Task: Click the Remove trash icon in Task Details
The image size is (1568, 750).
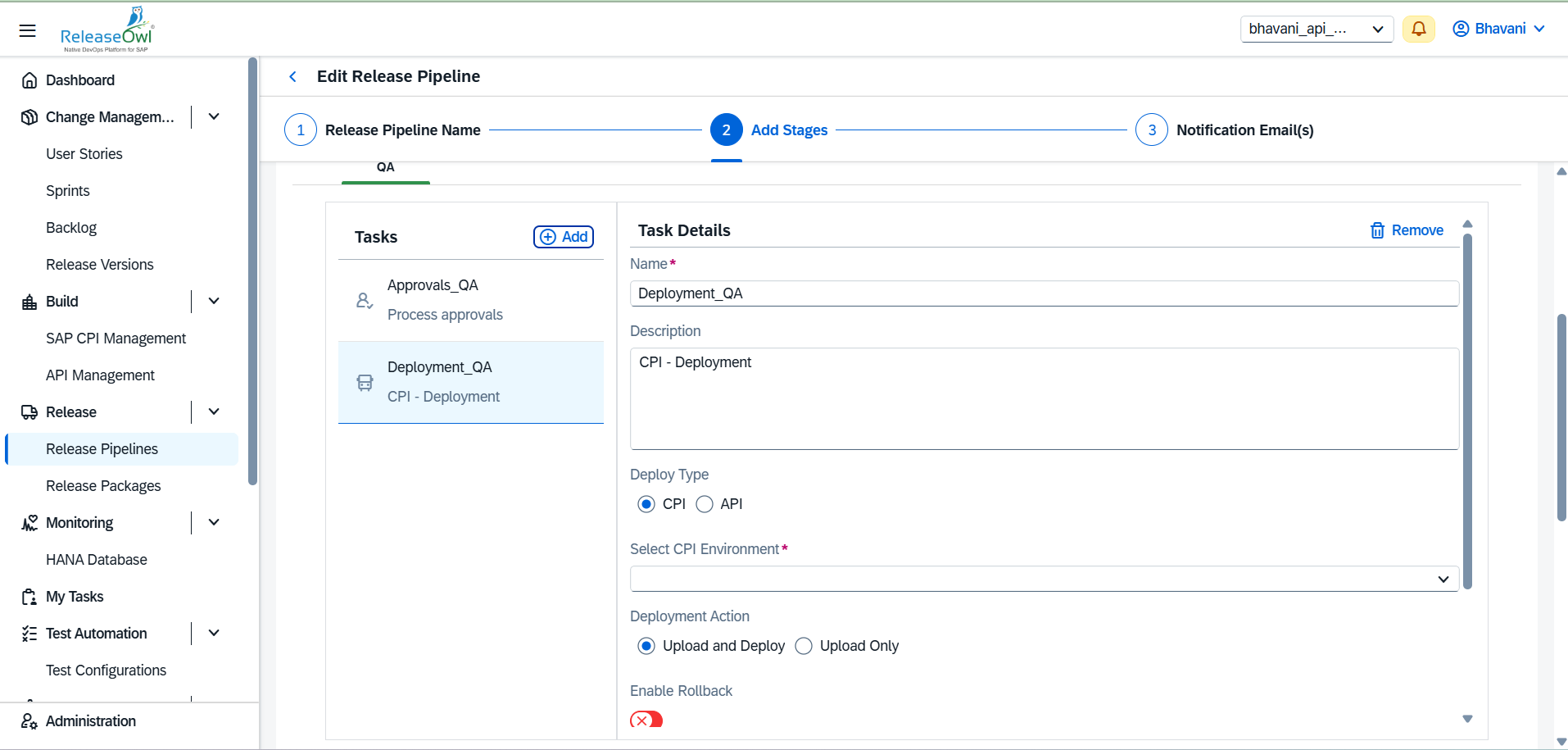Action: (x=1377, y=230)
